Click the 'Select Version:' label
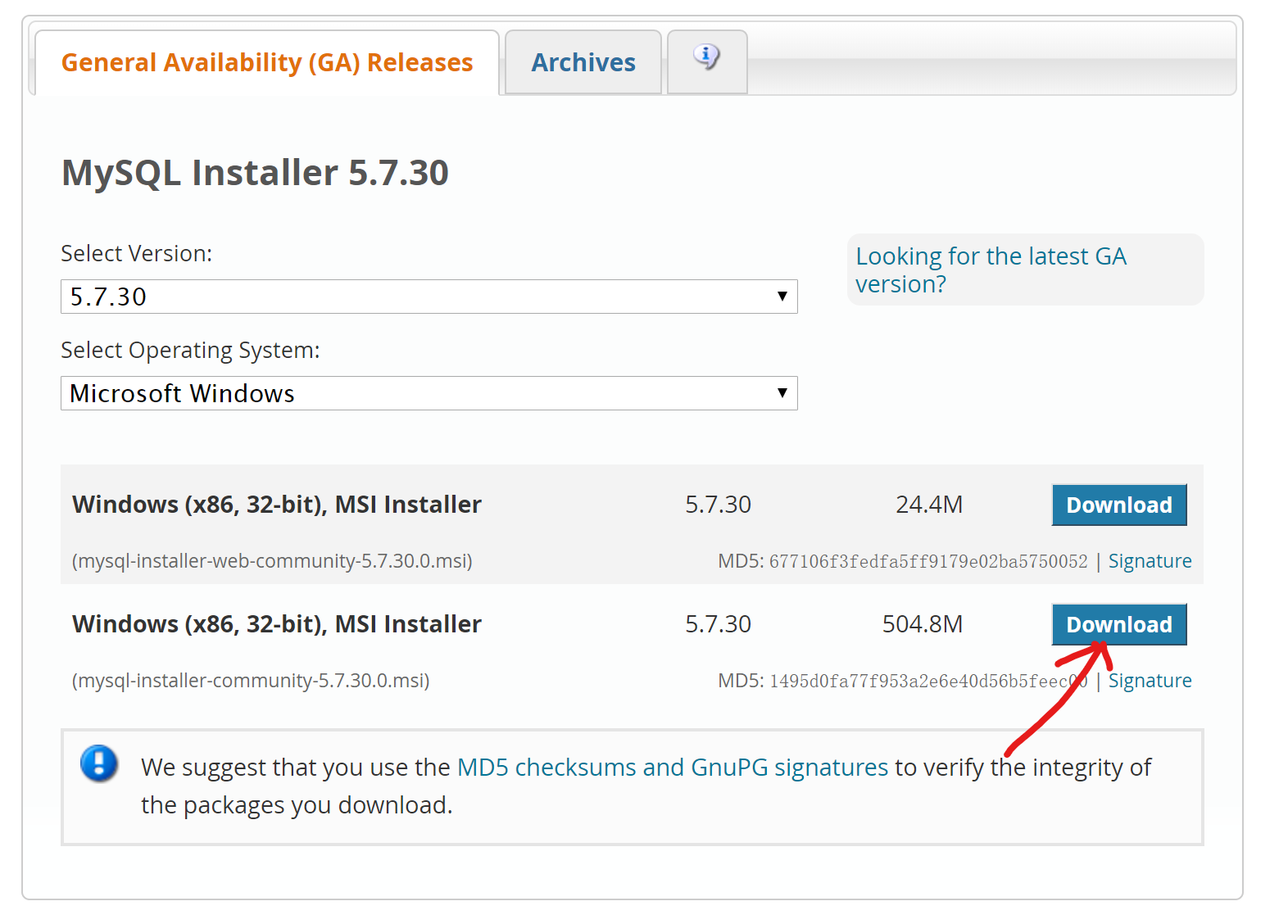The width and height of the screenshot is (1288, 924). (137, 254)
